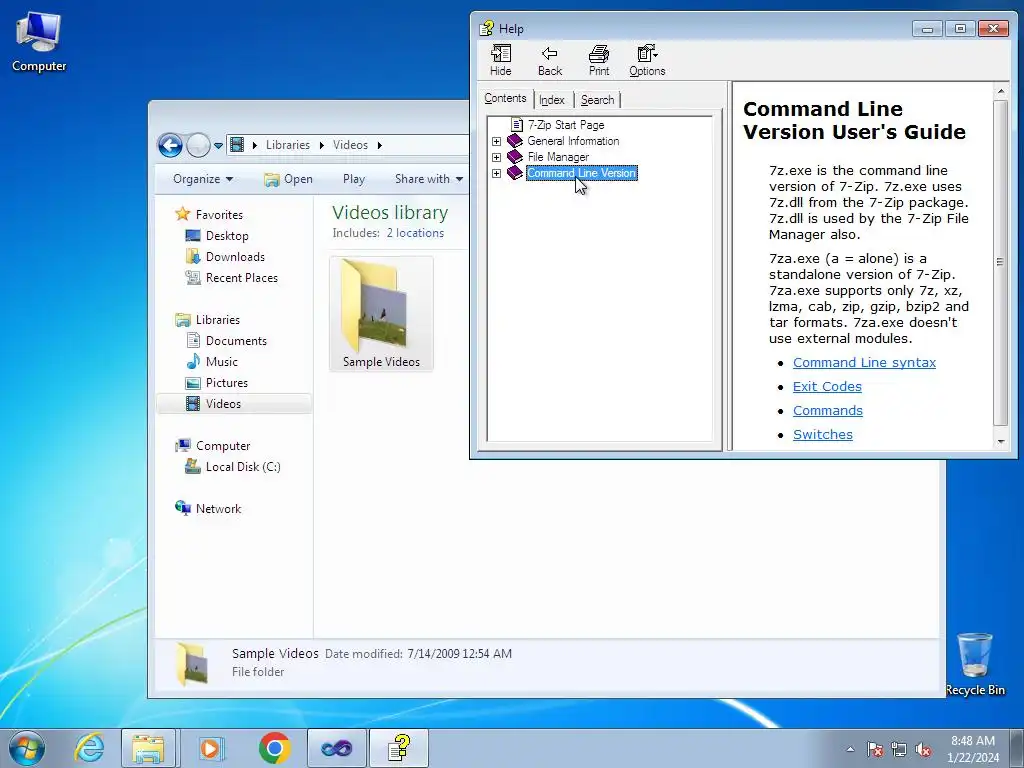The height and width of the screenshot is (768, 1024).
Task: Switch to the Search tab in Help
Action: [597, 100]
